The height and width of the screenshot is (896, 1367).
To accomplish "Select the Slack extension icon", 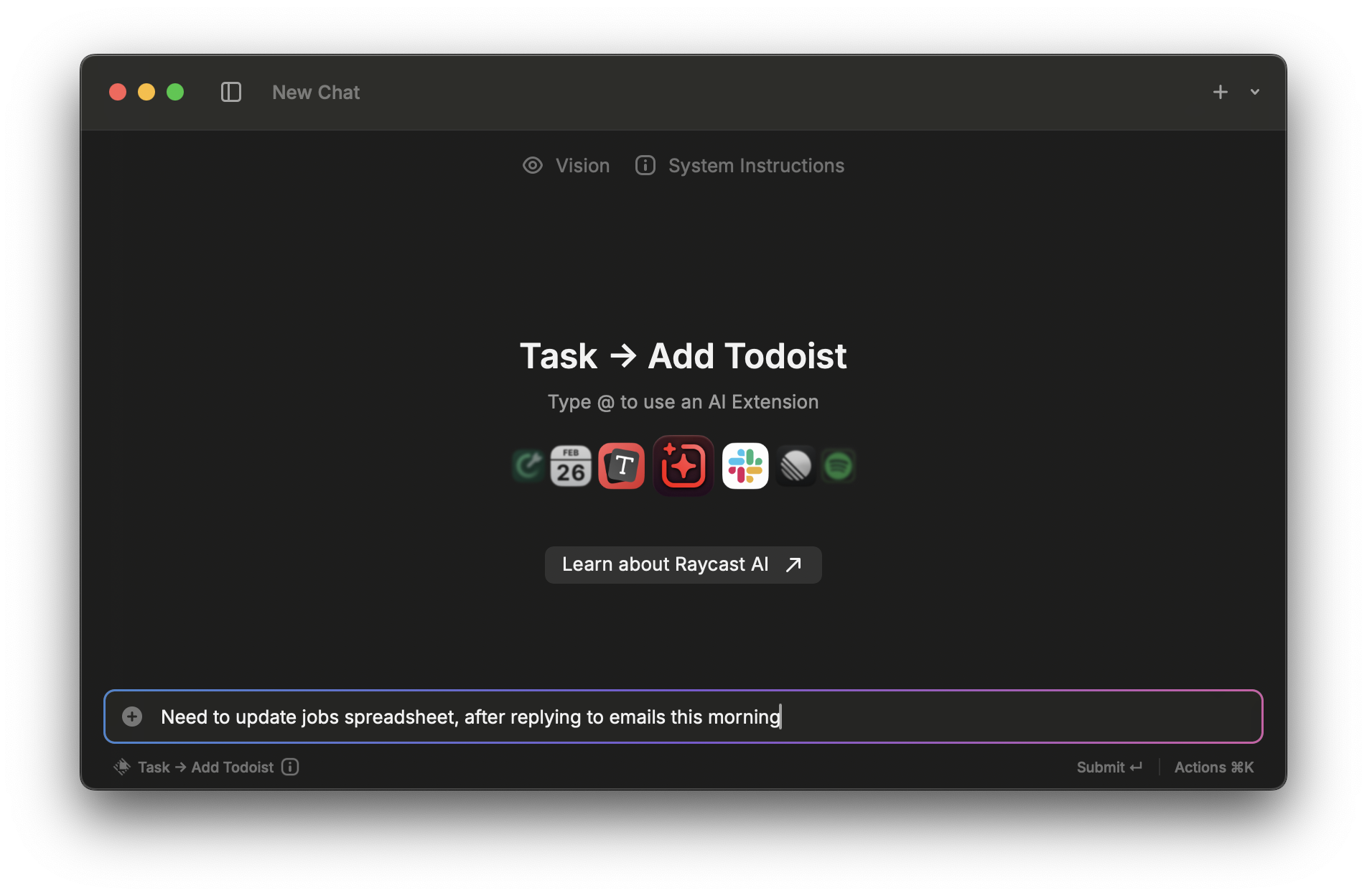I will (745, 466).
